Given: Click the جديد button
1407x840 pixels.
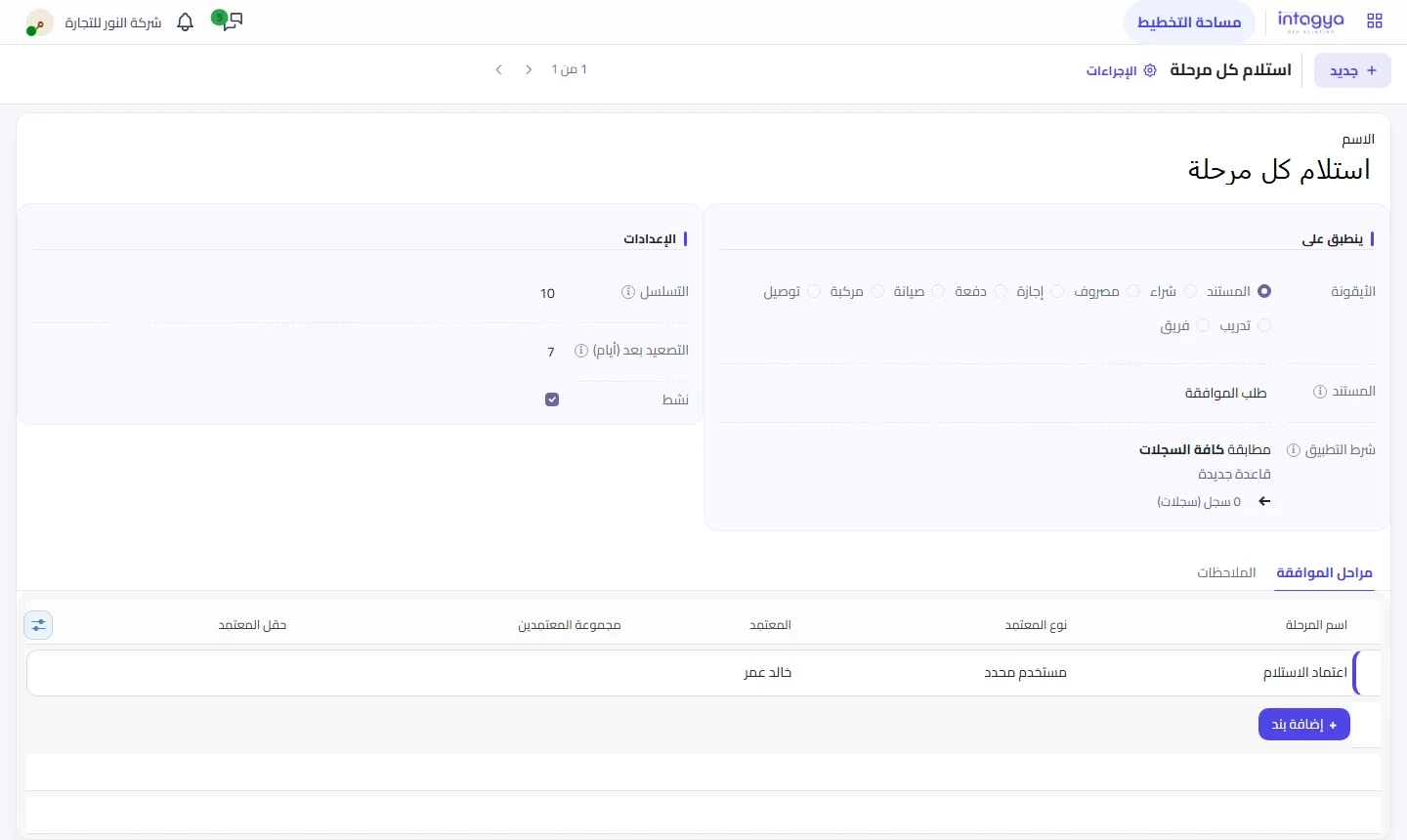Looking at the screenshot, I should [x=1353, y=70].
